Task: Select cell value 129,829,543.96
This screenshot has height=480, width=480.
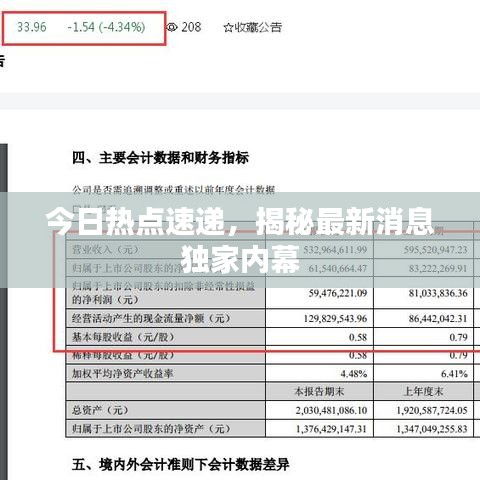Action: pos(335,318)
